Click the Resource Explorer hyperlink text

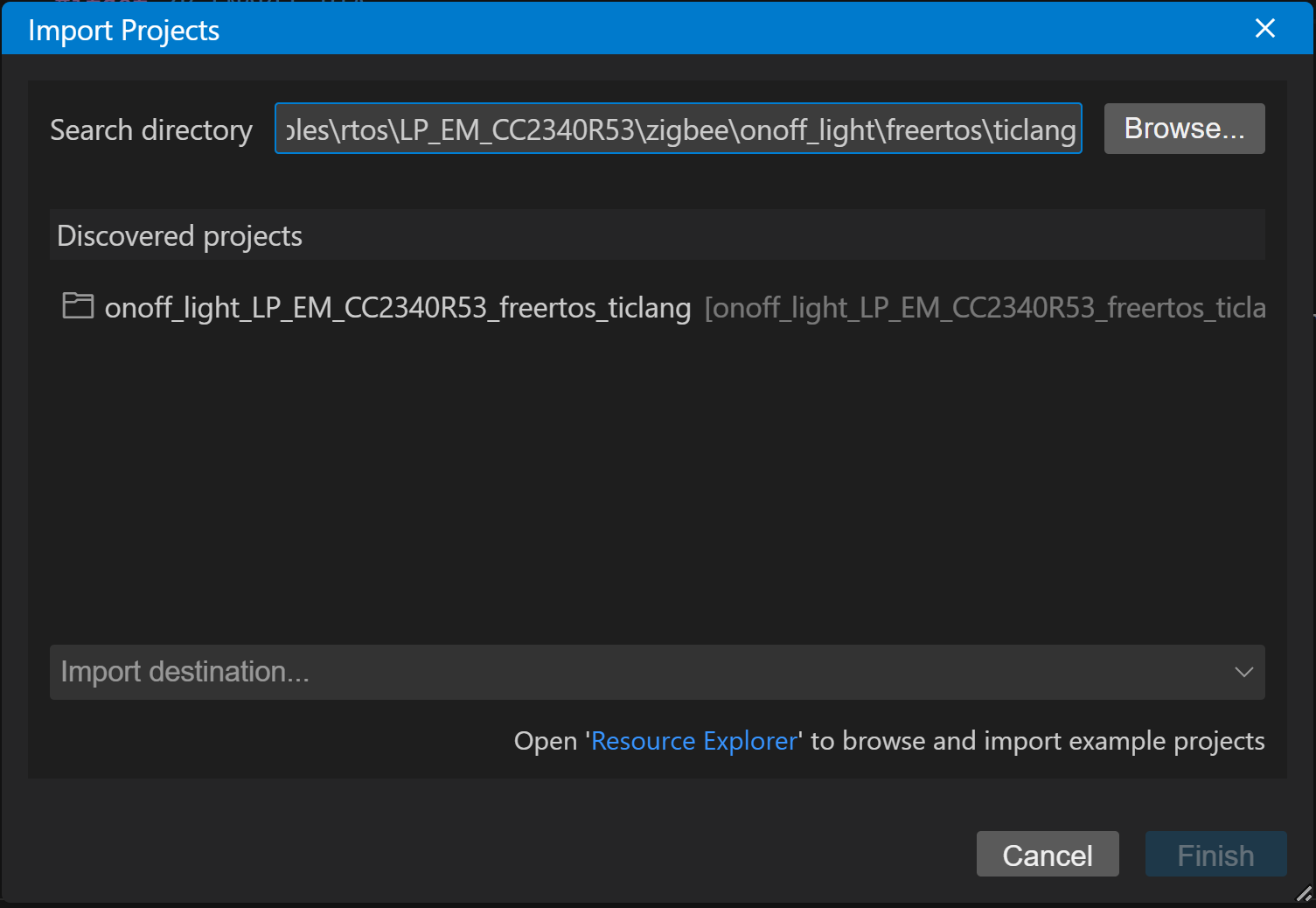693,740
